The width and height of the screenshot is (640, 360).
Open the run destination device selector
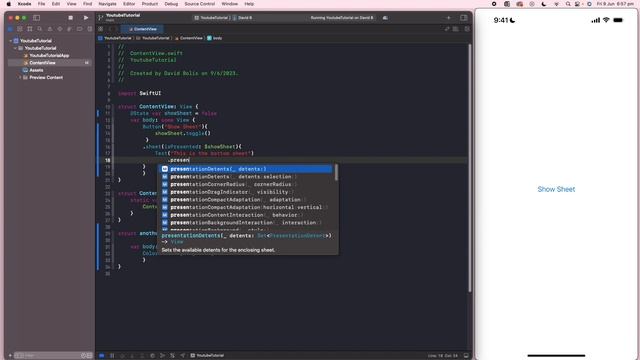click(x=243, y=18)
